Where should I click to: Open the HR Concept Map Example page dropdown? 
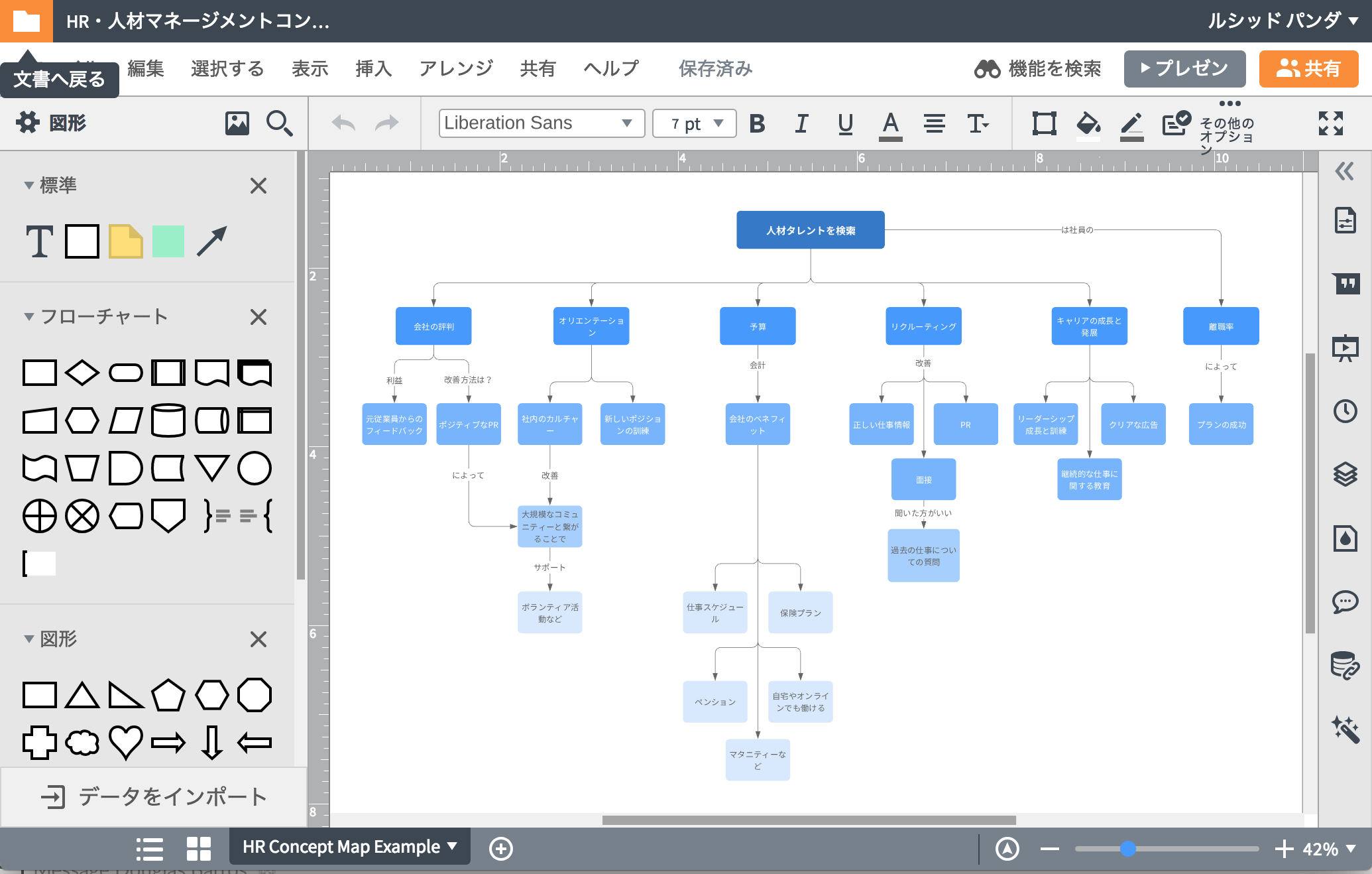click(x=349, y=847)
